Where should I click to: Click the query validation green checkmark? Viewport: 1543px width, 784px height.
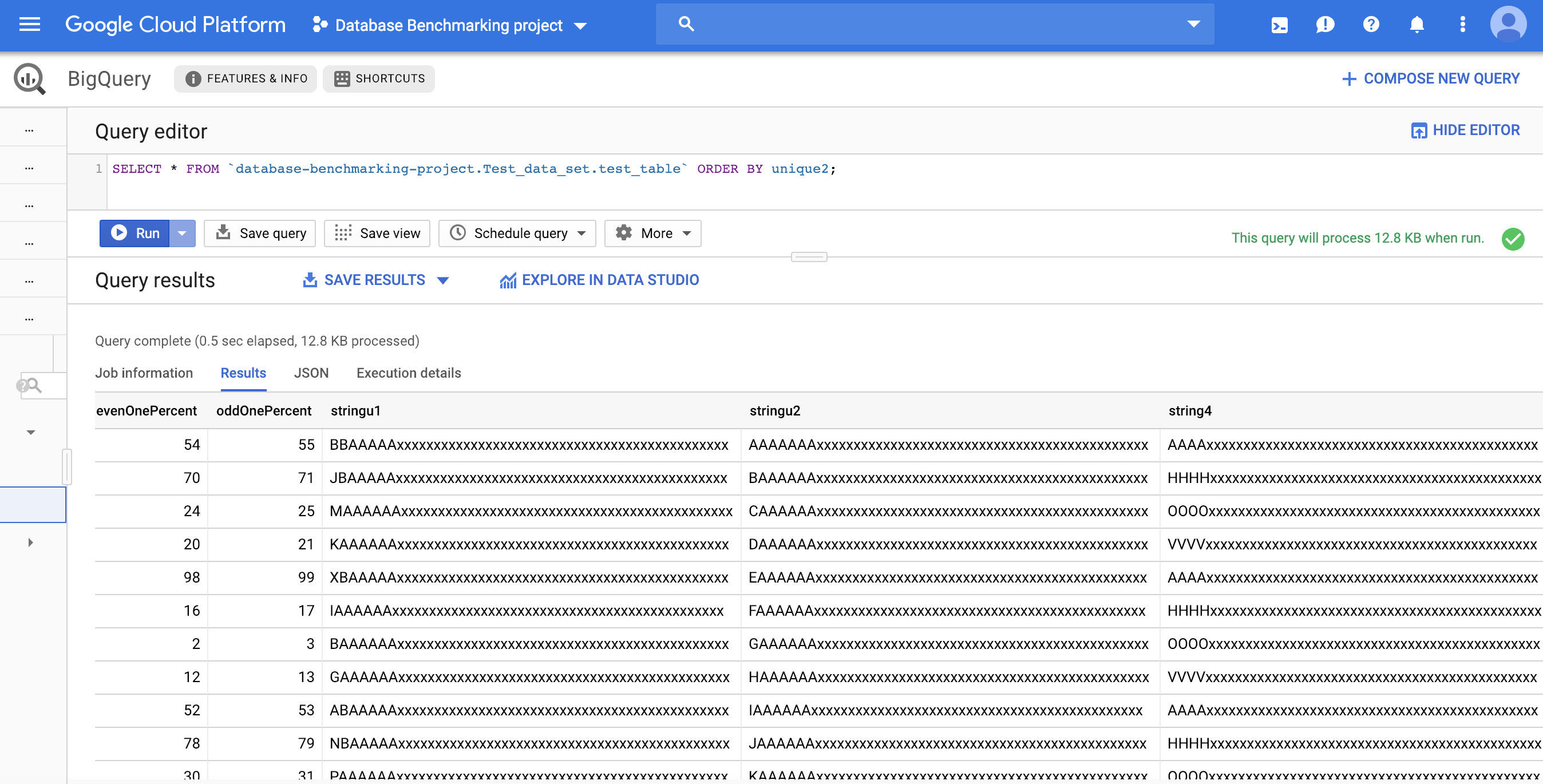pyautogui.click(x=1513, y=239)
